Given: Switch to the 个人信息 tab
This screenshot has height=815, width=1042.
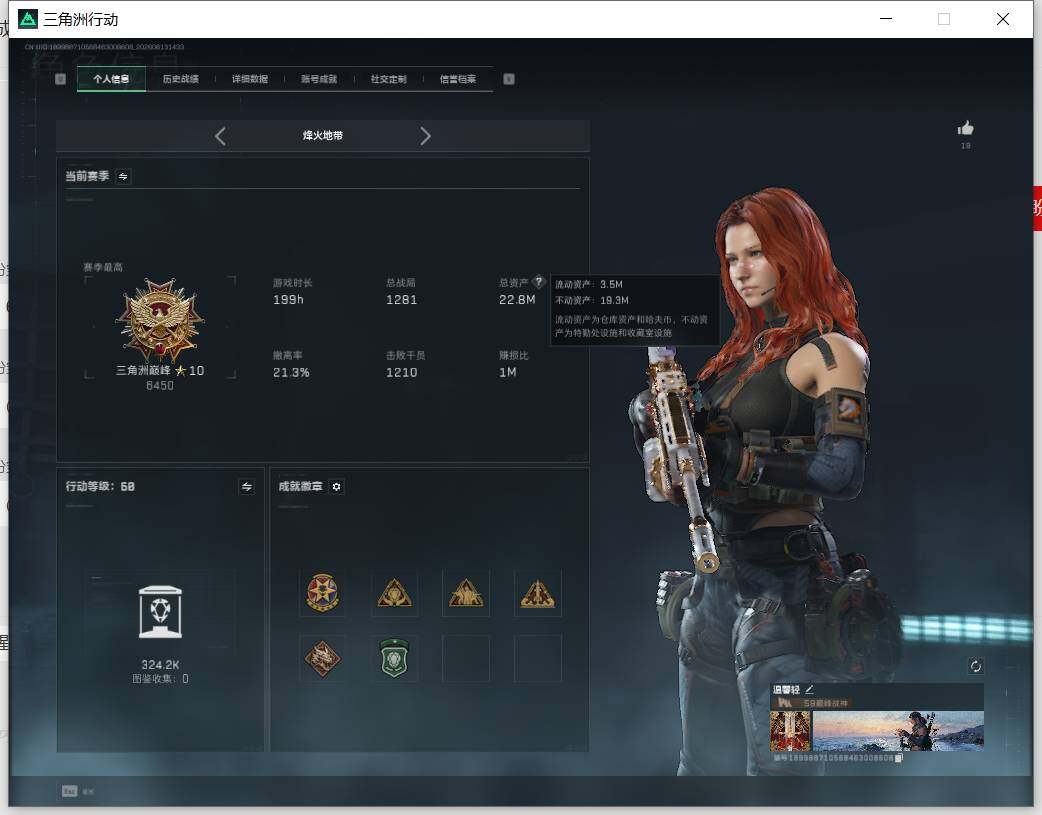Looking at the screenshot, I should [x=111, y=79].
